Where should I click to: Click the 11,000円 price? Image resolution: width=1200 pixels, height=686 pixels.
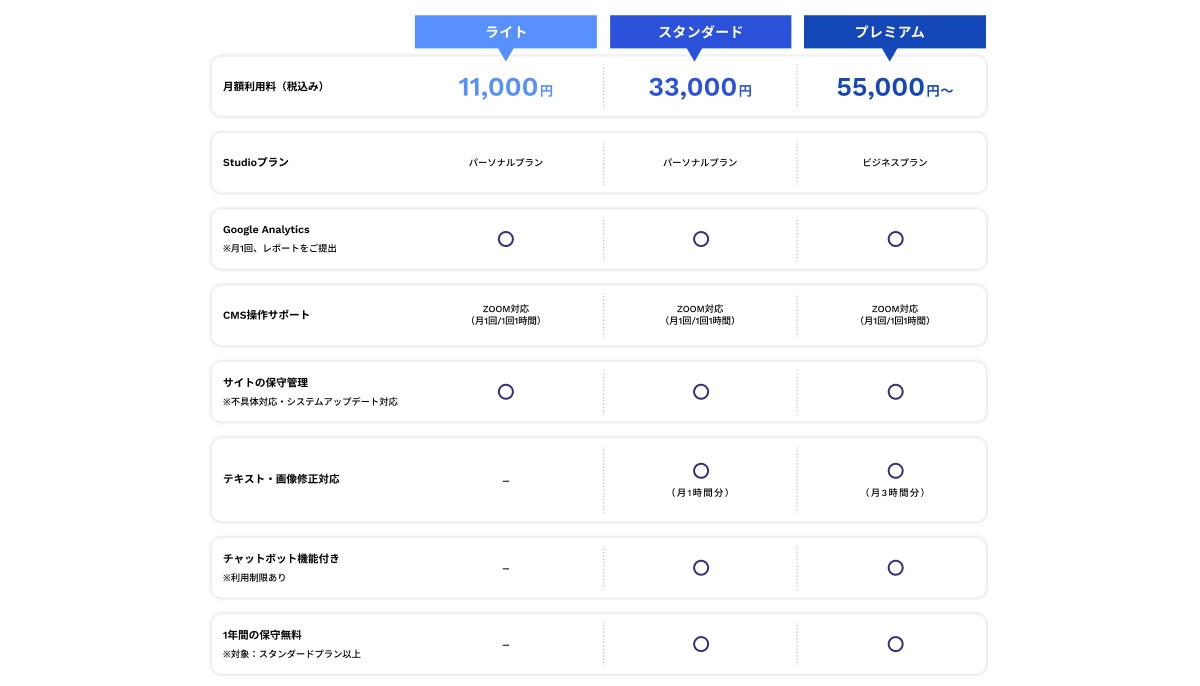(505, 88)
